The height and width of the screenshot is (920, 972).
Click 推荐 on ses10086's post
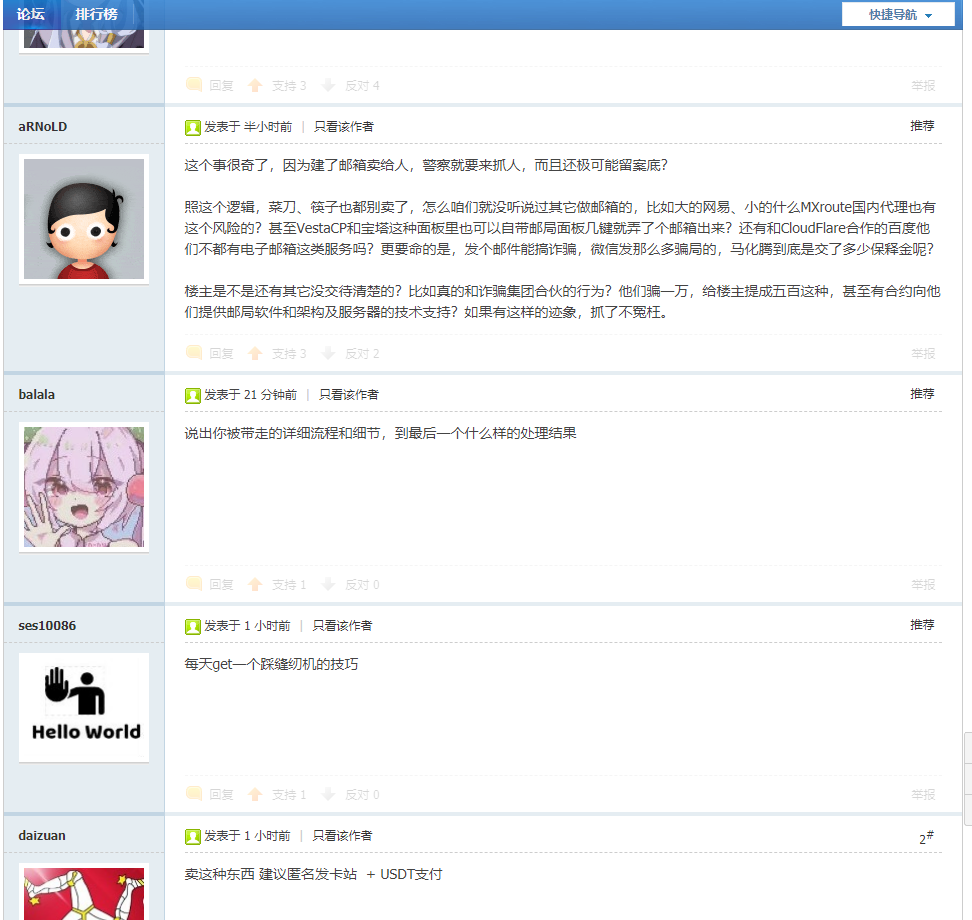(x=922, y=624)
